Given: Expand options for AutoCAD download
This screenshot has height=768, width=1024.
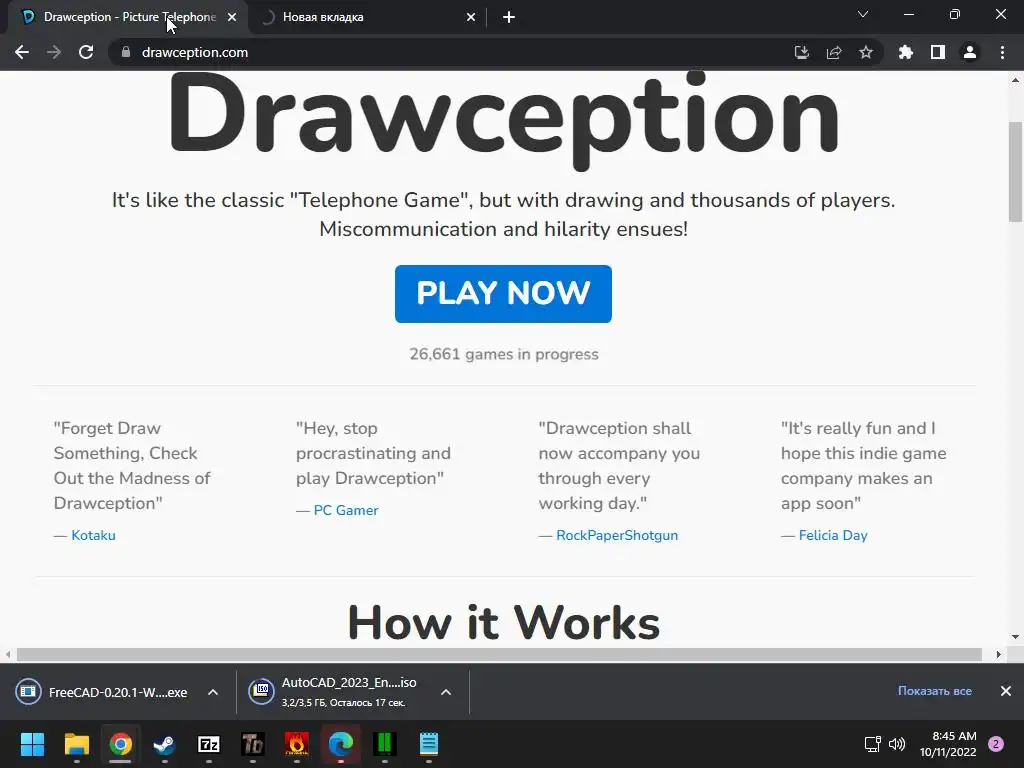Looking at the screenshot, I should click(446, 692).
